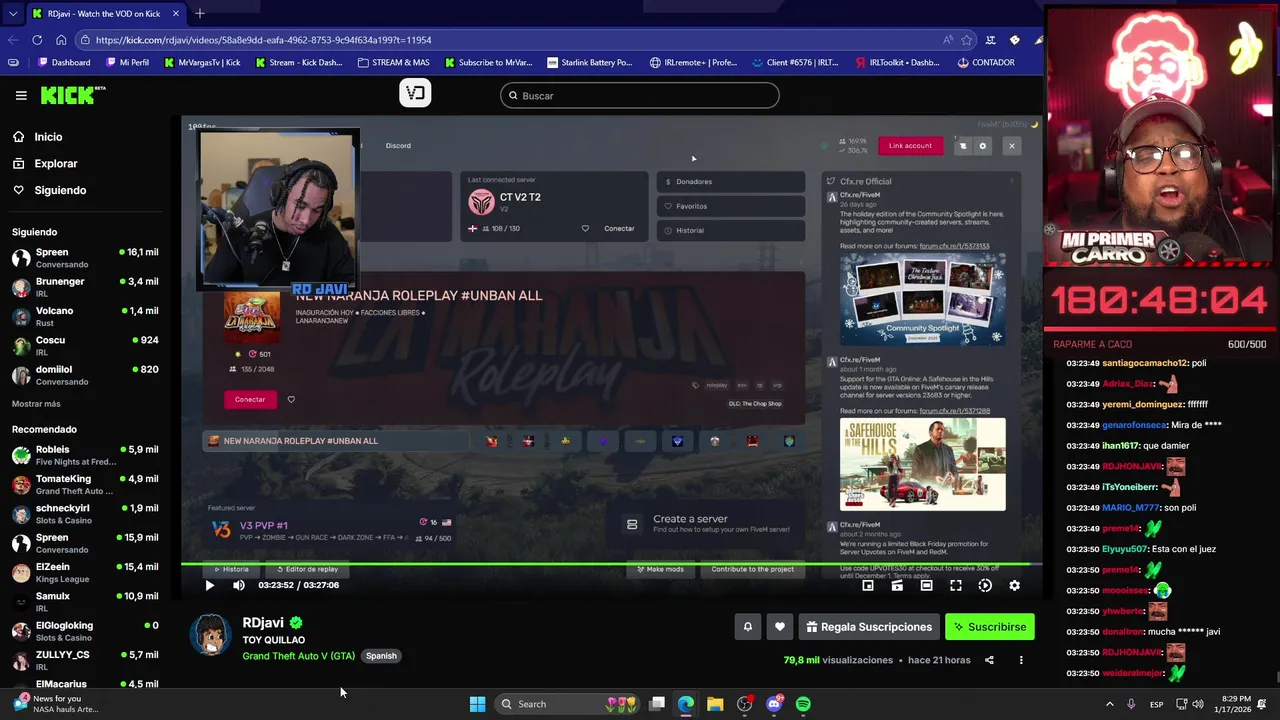Reload the current page

[37, 40]
